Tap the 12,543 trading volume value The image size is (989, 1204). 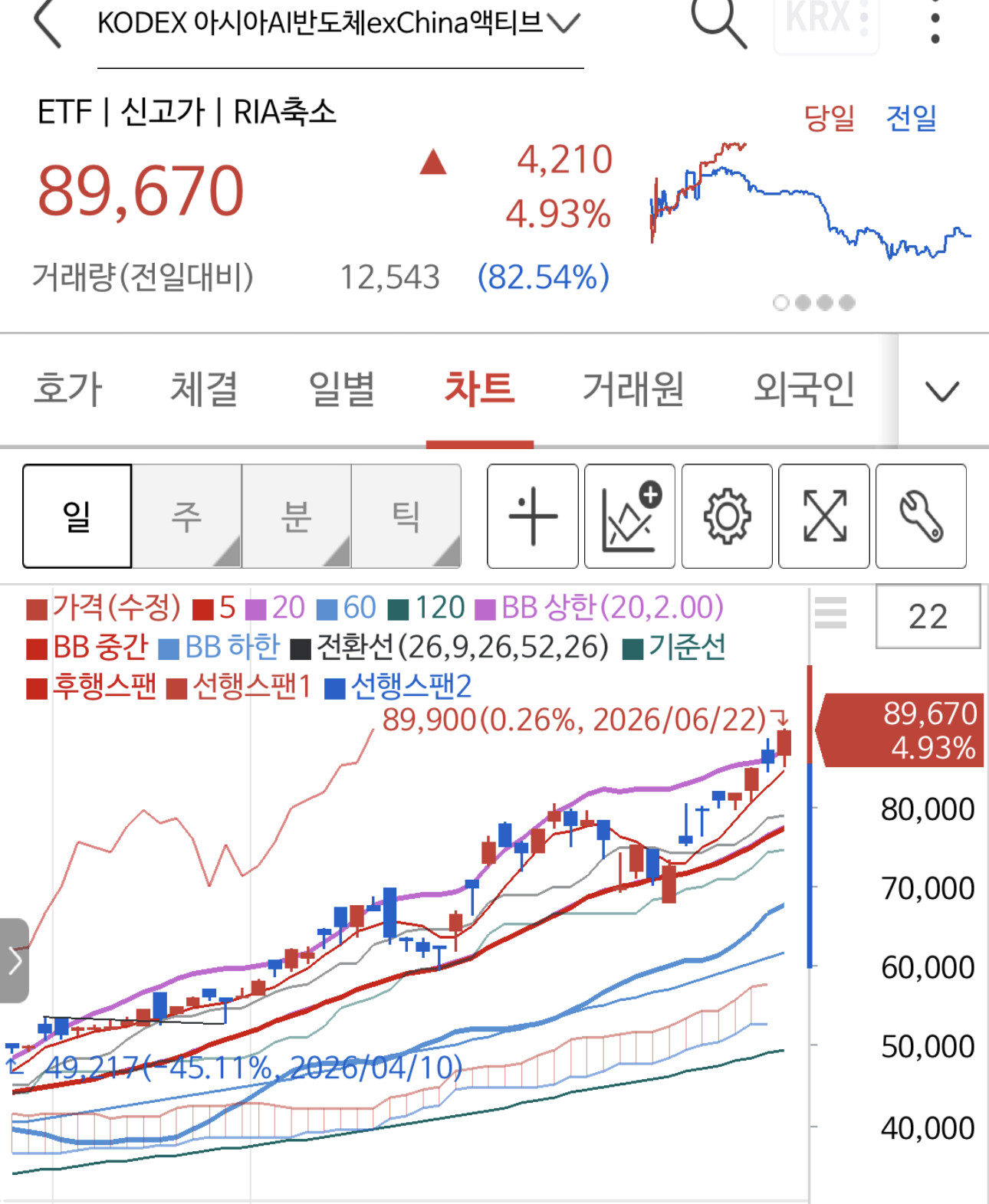[389, 277]
